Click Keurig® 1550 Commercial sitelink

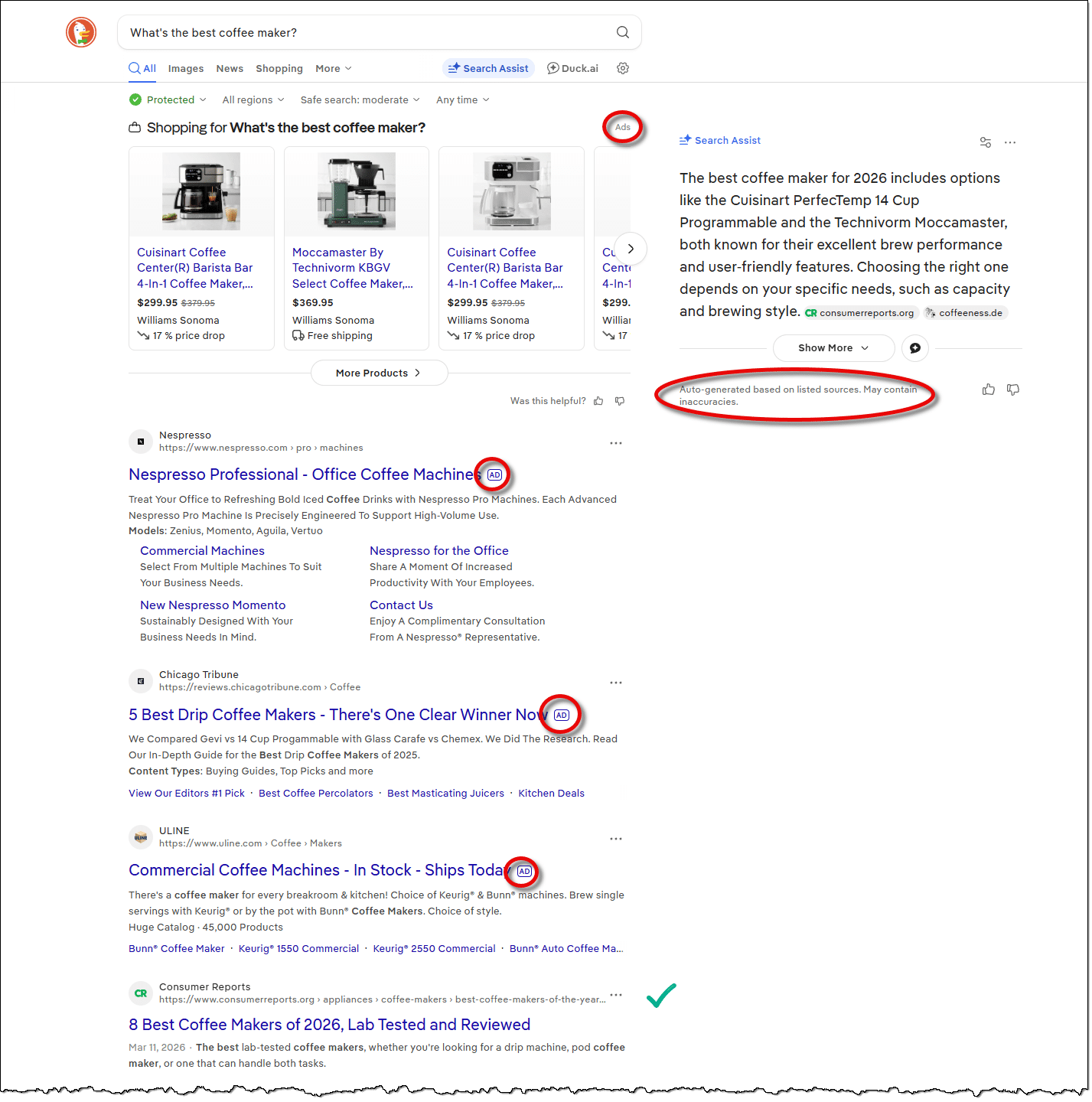point(298,949)
